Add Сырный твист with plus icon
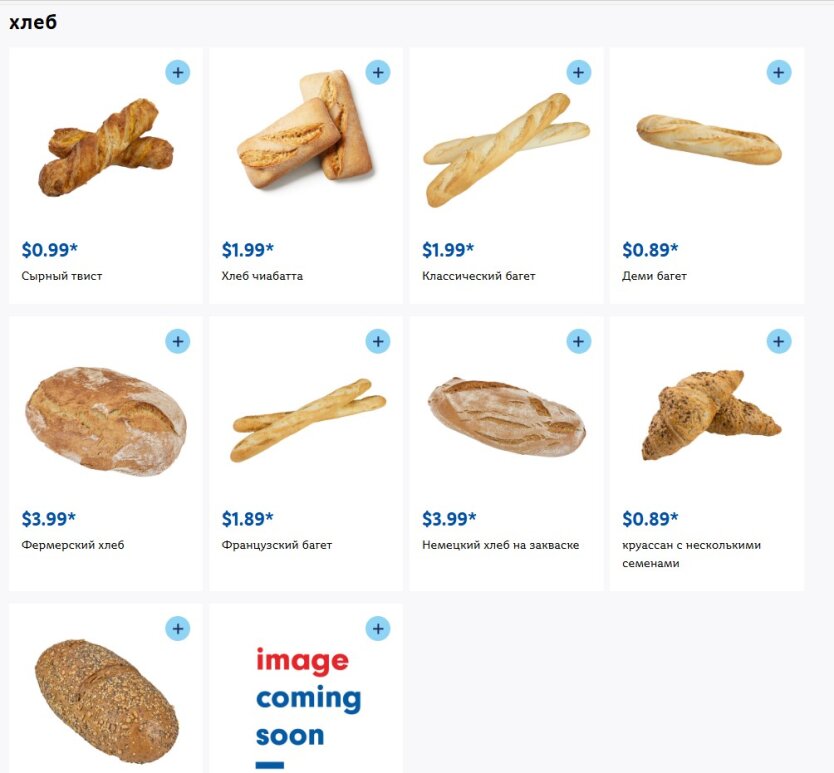Image resolution: width=834 pixels, height=773 pixels. pyautogui.click(x=178, y=72)
